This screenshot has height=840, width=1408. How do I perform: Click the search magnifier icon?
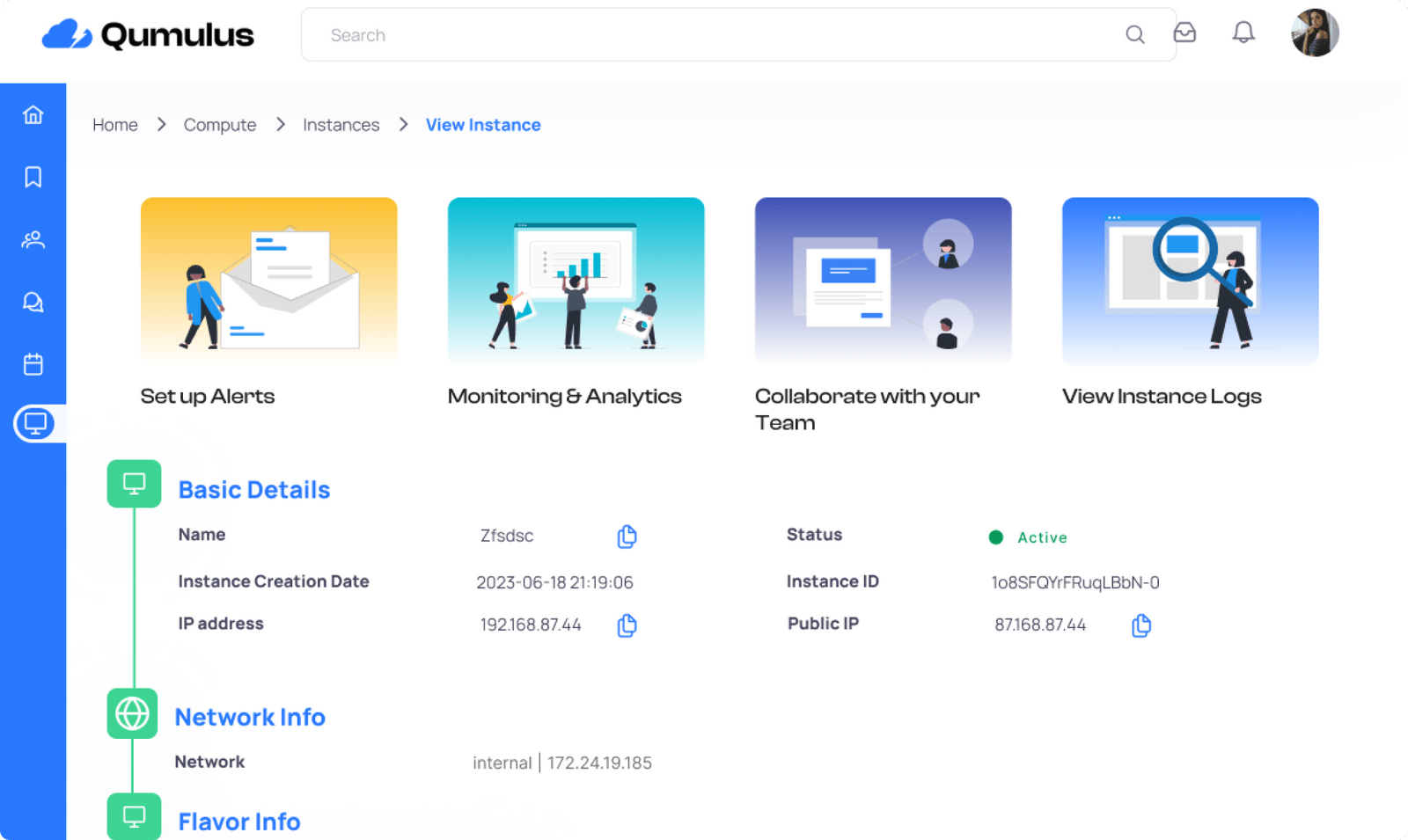[x=1135, y=34]
